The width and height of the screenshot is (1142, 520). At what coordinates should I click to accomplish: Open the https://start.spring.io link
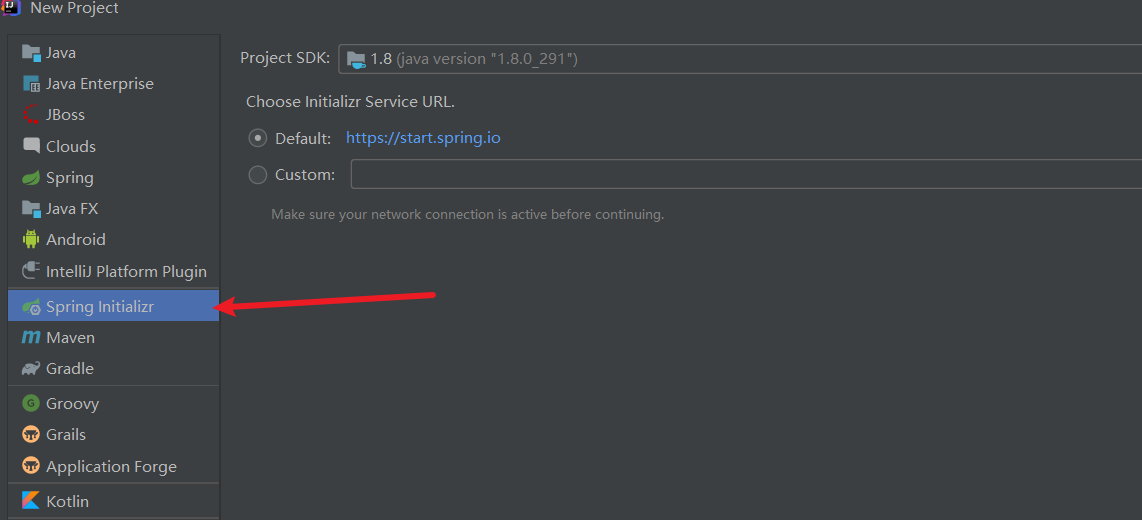tap(423, 138)
